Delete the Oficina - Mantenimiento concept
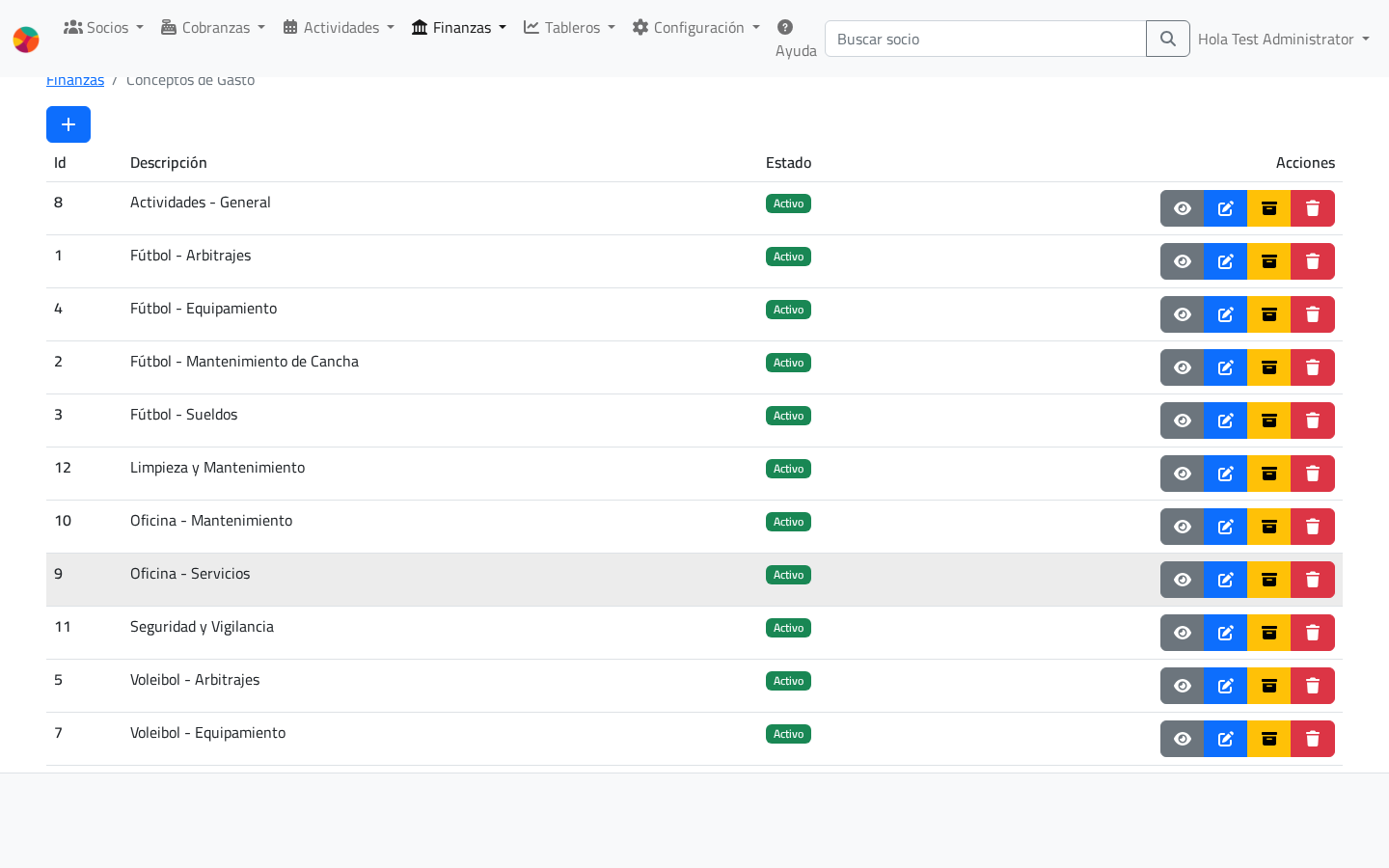The image size is (1389, 868). click(x=1313, y=527)
